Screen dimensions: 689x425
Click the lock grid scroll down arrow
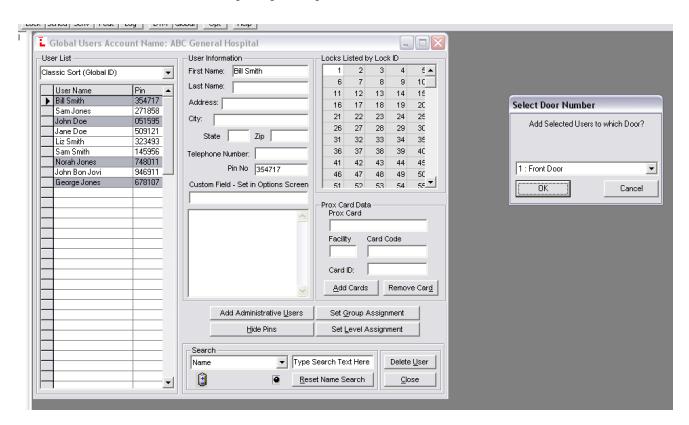tap(431, 182)
